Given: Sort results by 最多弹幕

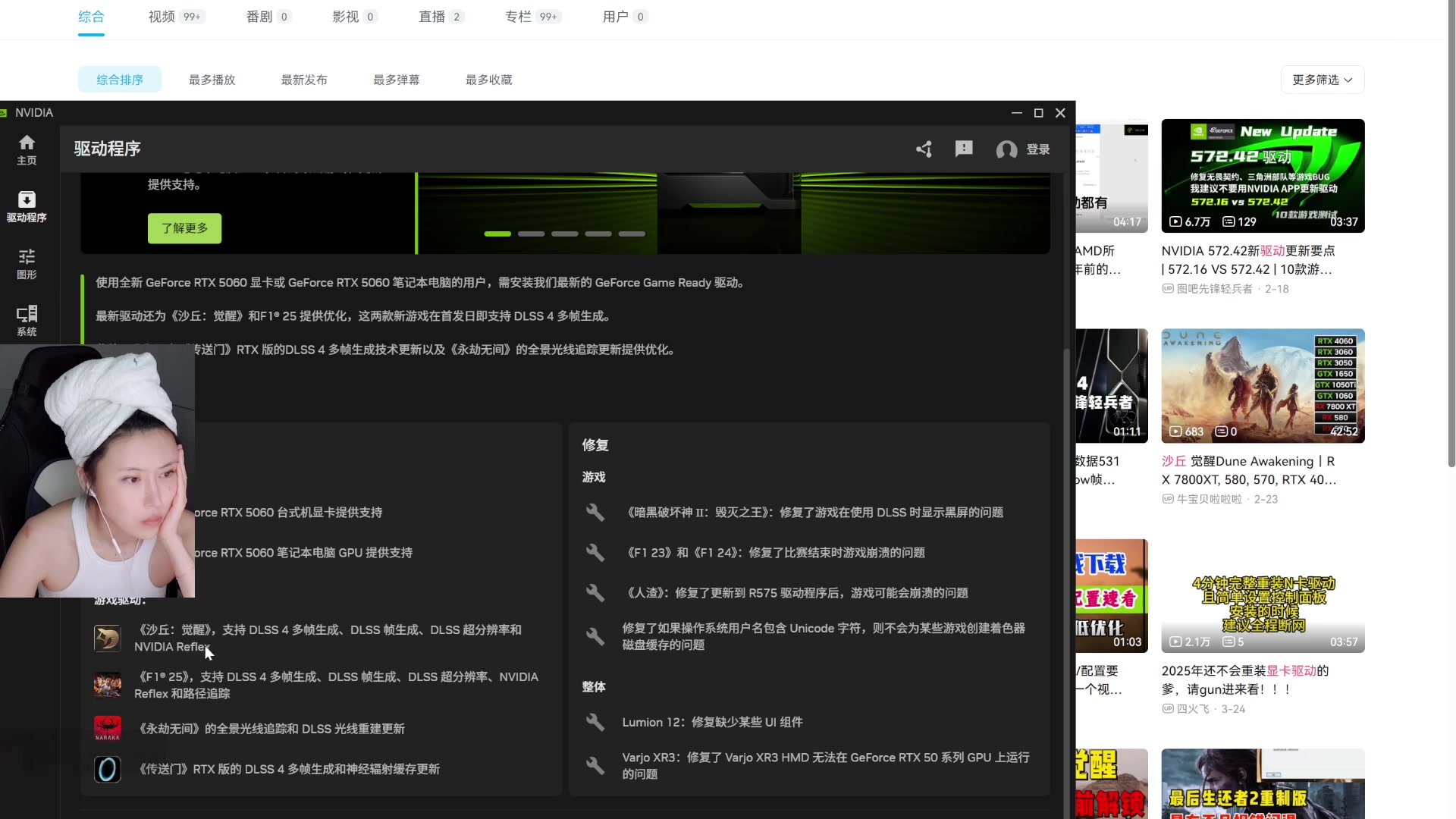Looking at the screenshot, I should coord(397,80).
